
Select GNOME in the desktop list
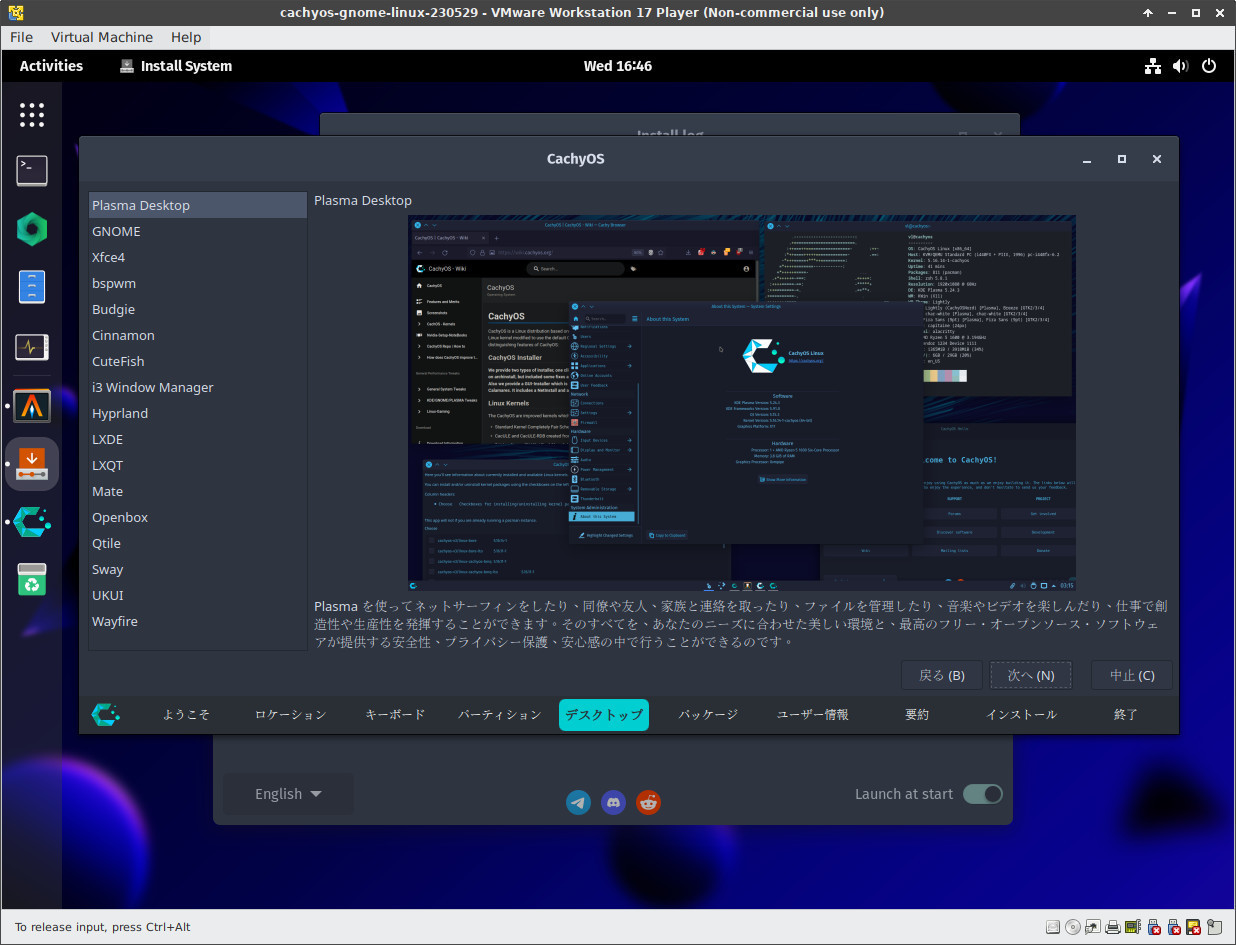(x=198, y=231)
